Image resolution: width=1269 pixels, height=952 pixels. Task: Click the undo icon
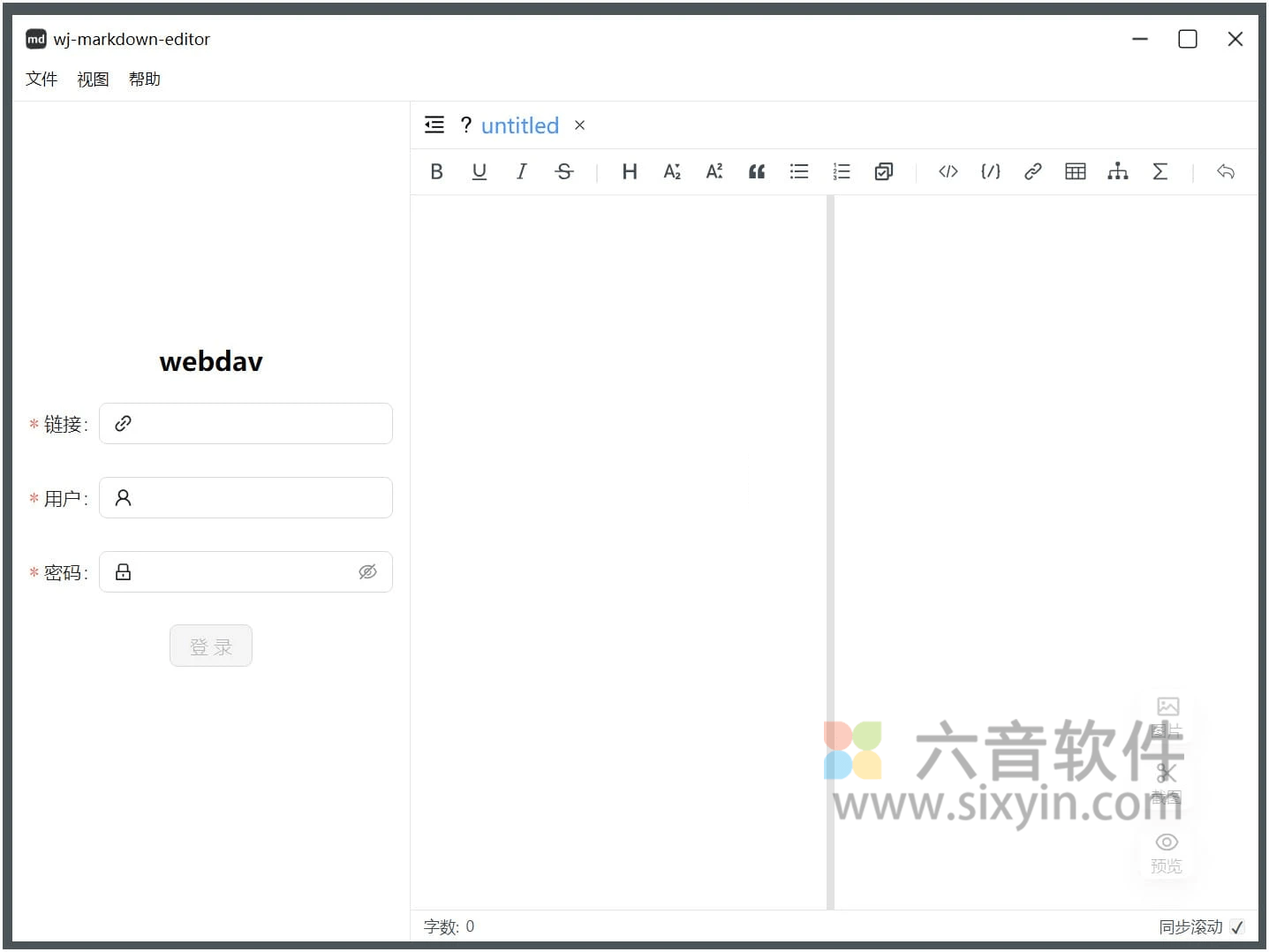1226,171
